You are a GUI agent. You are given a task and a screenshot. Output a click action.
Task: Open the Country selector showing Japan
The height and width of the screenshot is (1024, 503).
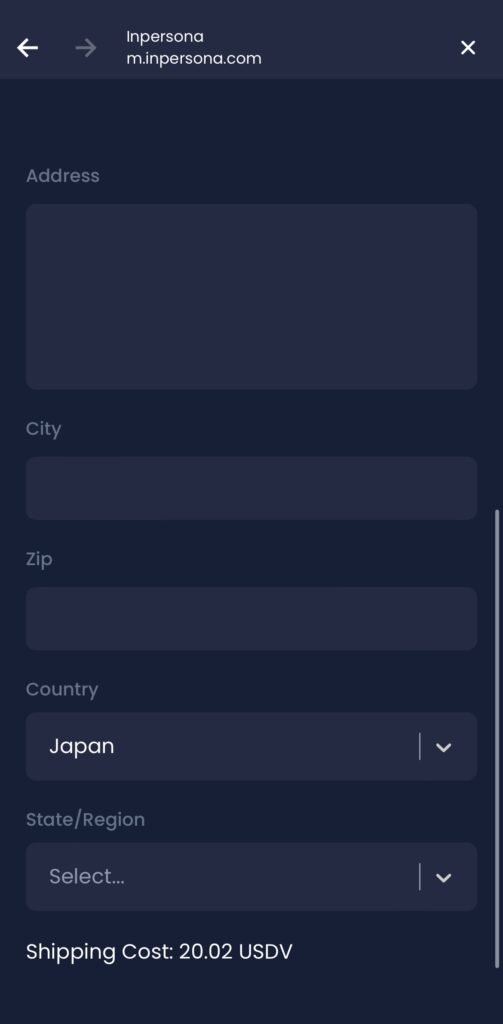point(252,746)
